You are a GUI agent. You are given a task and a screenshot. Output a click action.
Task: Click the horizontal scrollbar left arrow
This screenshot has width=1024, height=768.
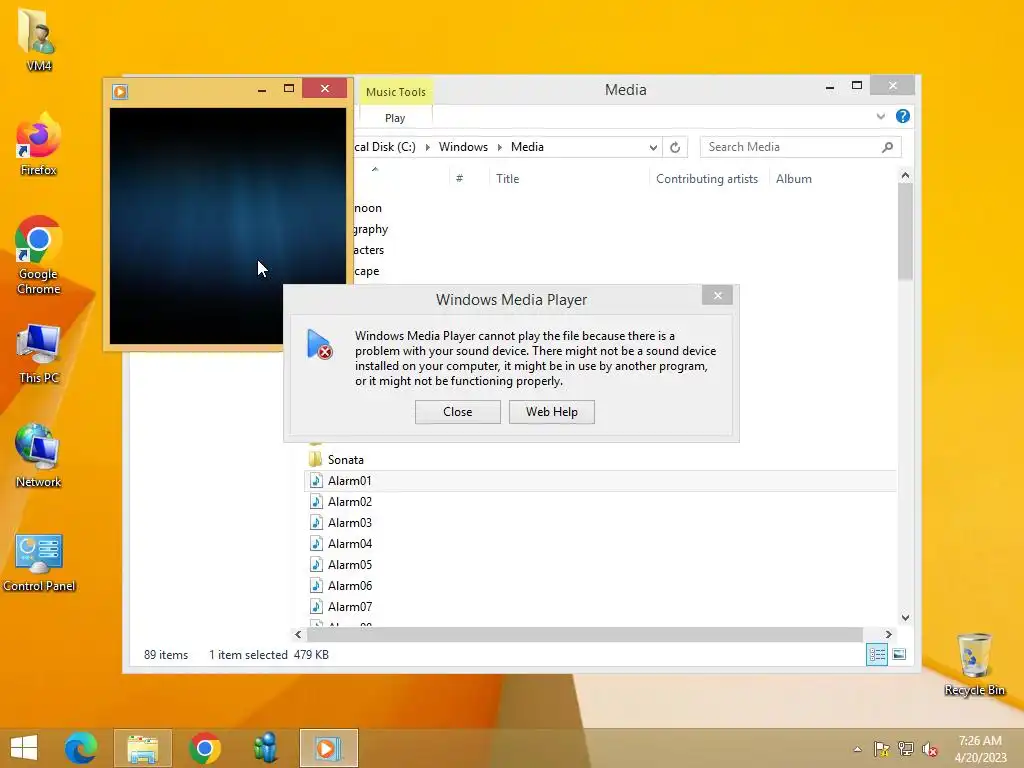click(298, 634)
